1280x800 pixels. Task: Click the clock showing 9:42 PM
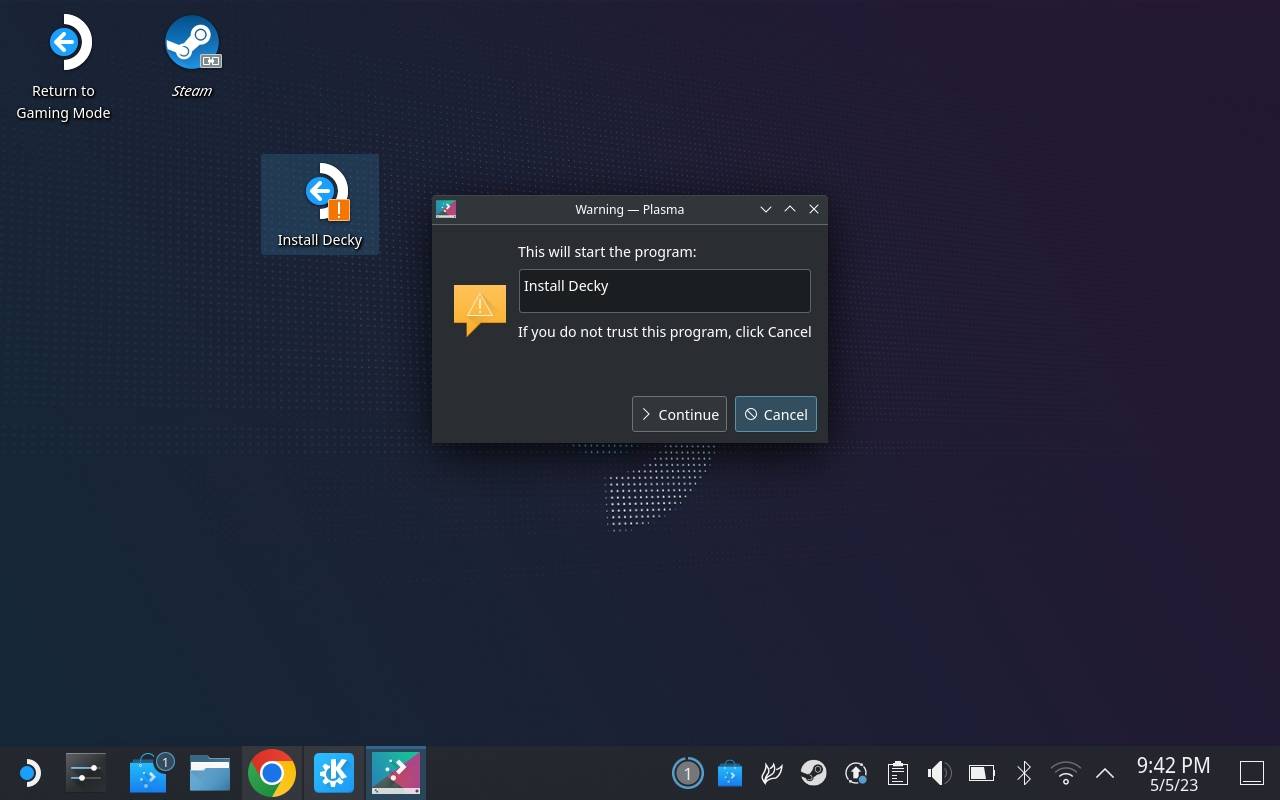(x=1173, y=773)
